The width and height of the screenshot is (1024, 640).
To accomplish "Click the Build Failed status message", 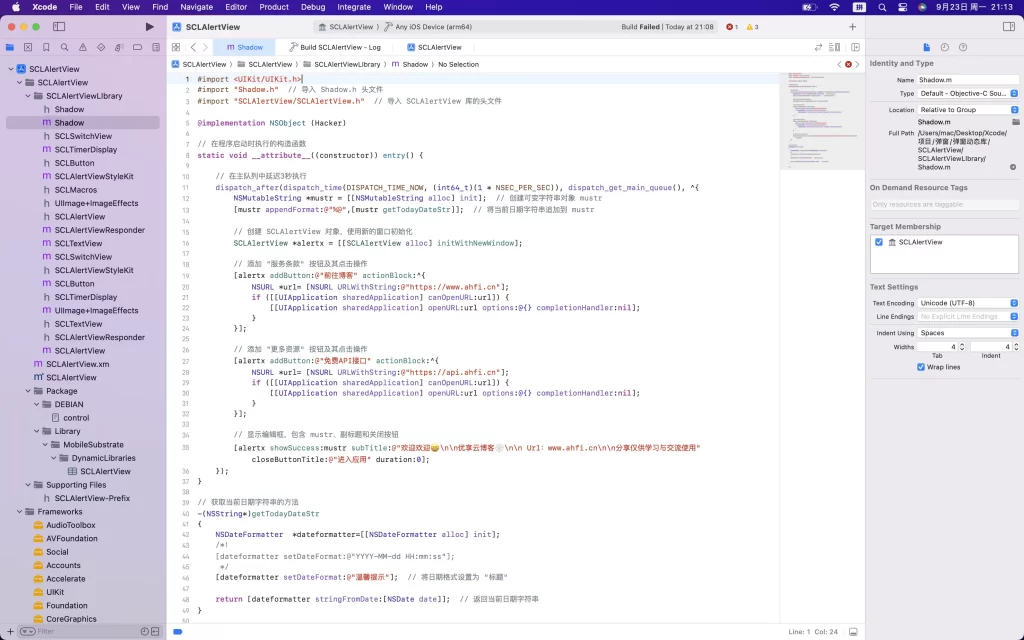I will pos(667,27).
